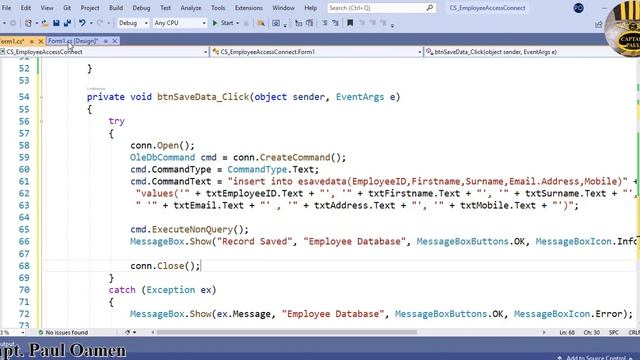This screenshot has width=640, height=360.
Task: Click the green No issues found status icon
Action: pyautogui.click(x=40, y=333)
